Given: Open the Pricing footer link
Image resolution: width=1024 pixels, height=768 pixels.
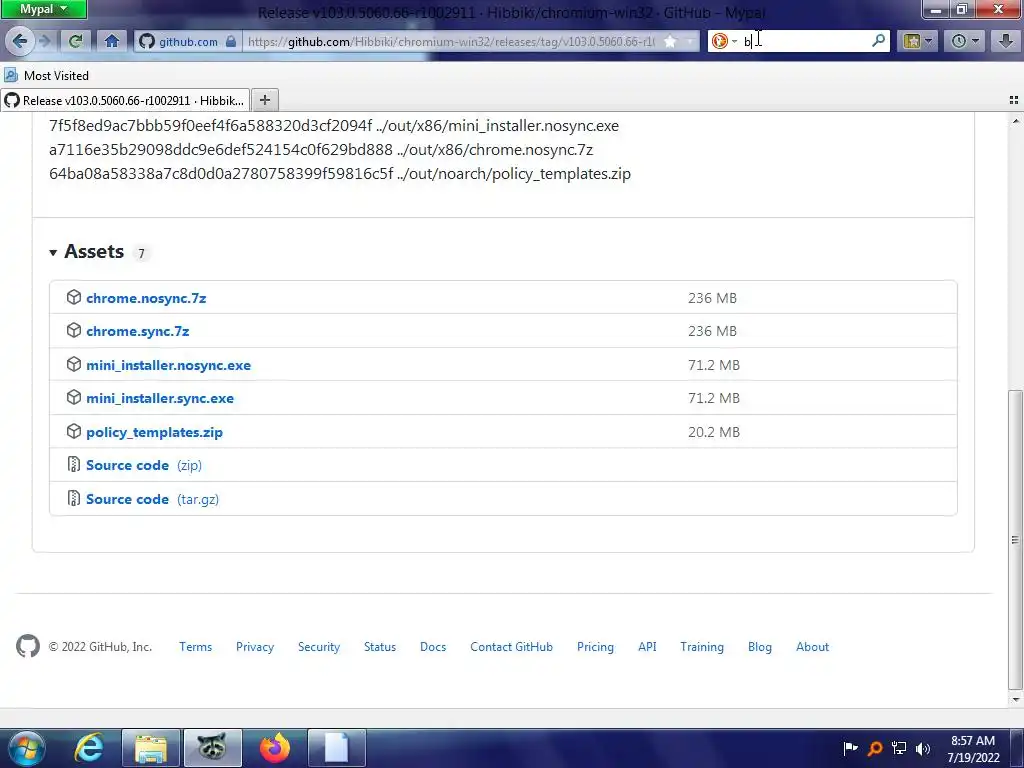Looking at the screenshot, I should coord(595,647).
